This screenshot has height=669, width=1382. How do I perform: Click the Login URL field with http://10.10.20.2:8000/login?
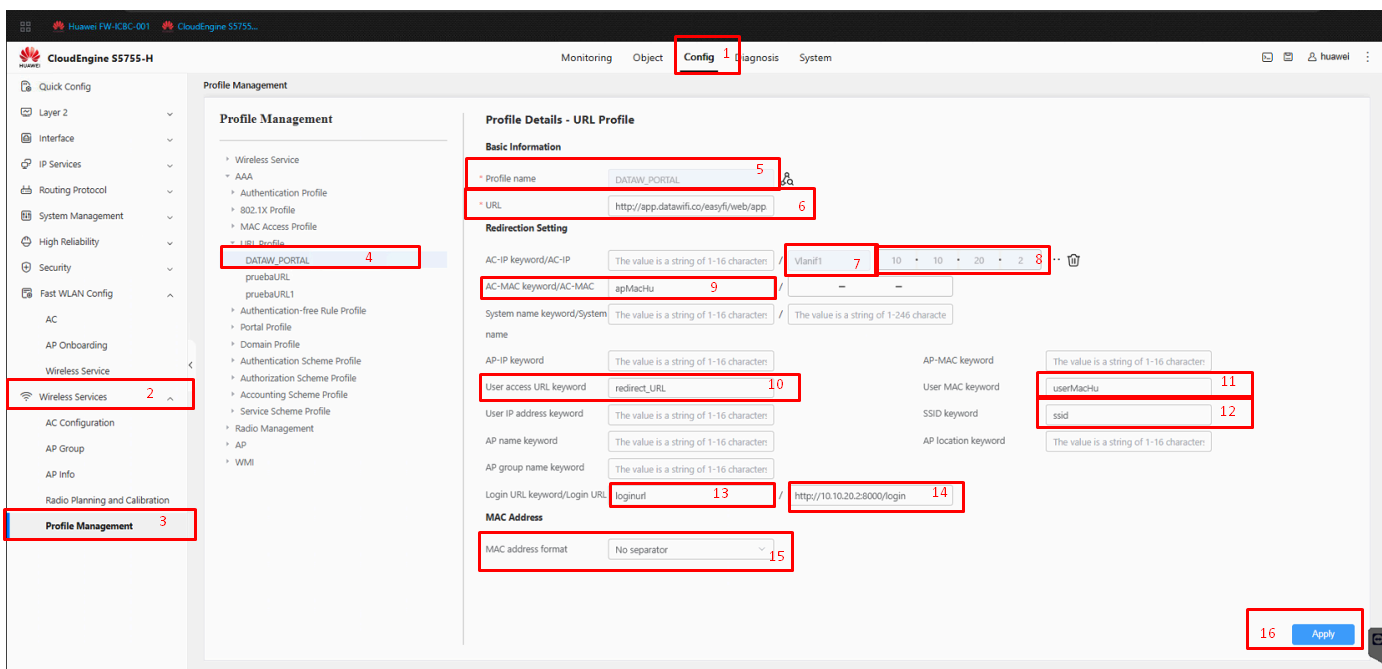(870, 495)
